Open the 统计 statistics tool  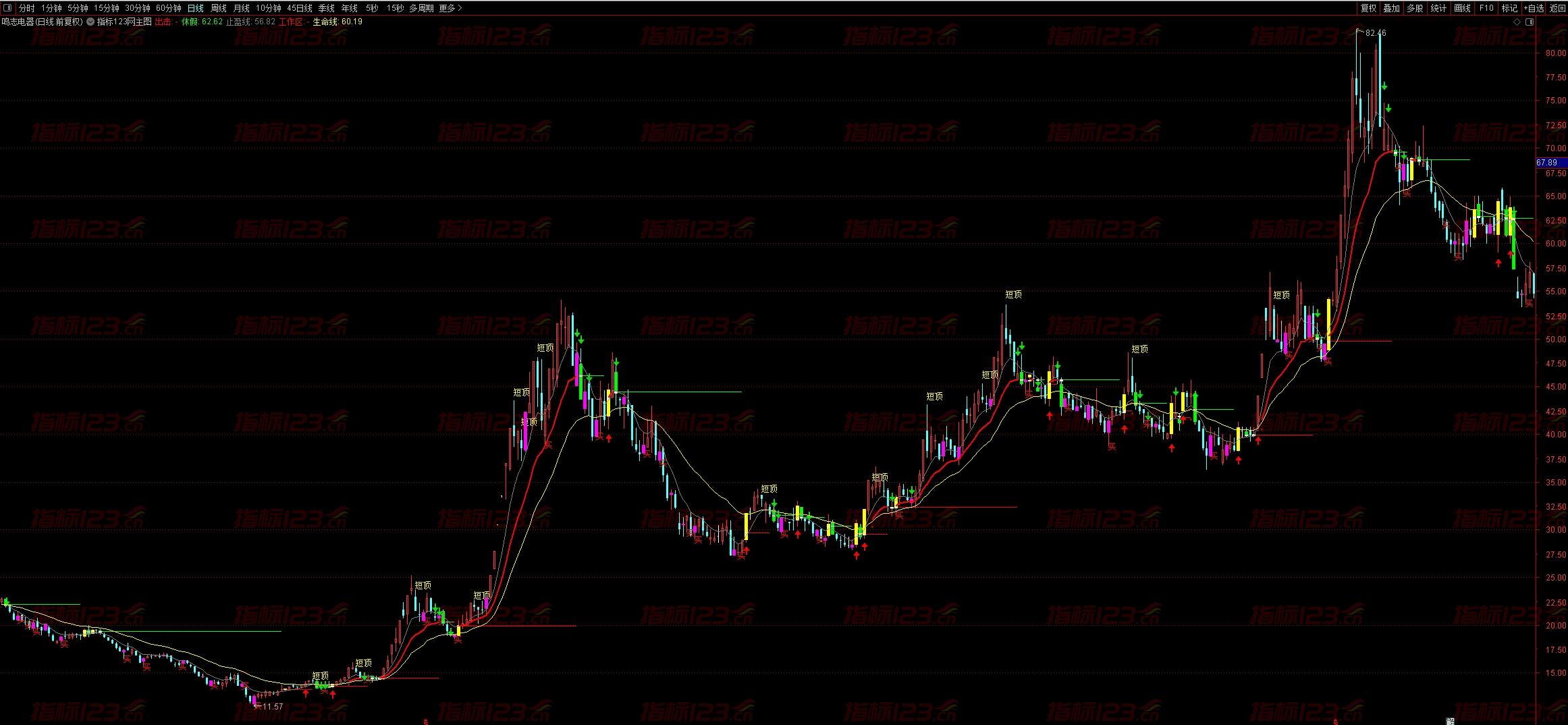1439,8
